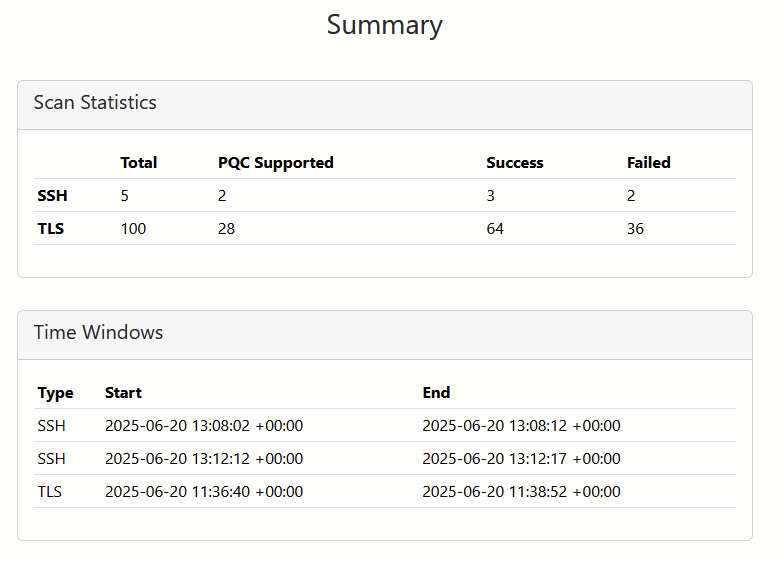782x561 pixels.
Task: Select the SSH row label in Scan Statistics
Action: (52, 196)
